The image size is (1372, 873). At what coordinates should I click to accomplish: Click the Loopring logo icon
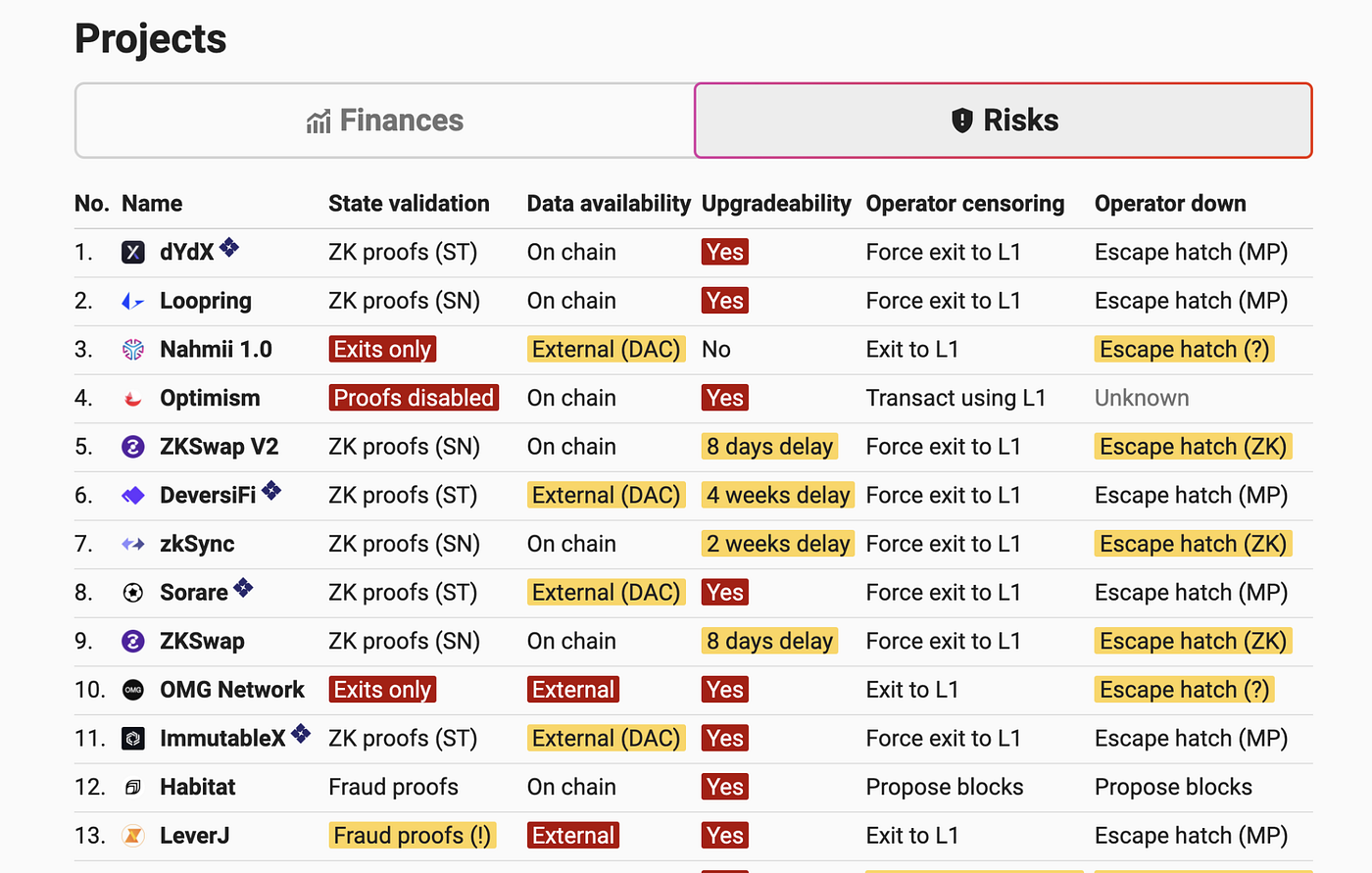tap(133, 302)
